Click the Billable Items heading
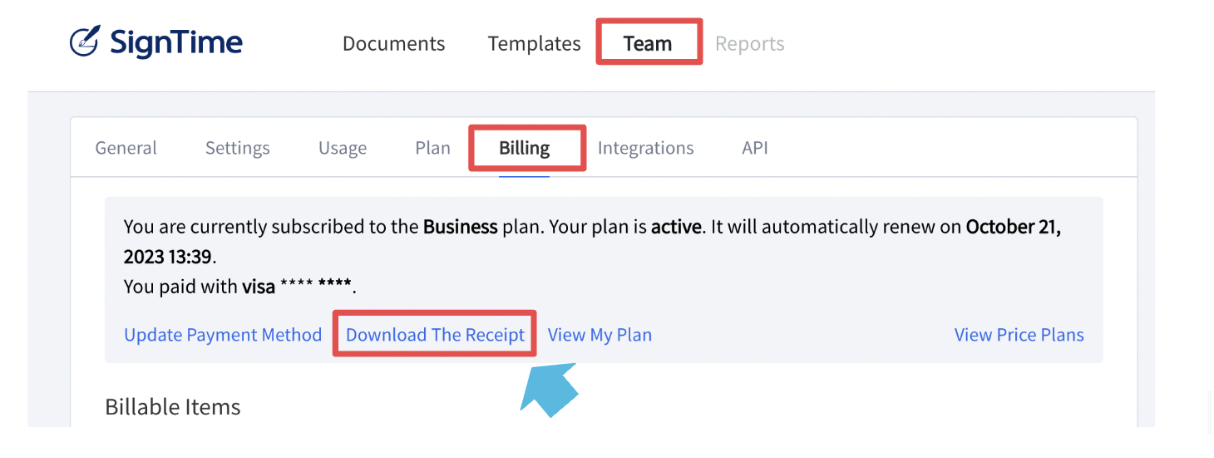Viewport: 1214px width, 458px height. (x=173, y=407)
